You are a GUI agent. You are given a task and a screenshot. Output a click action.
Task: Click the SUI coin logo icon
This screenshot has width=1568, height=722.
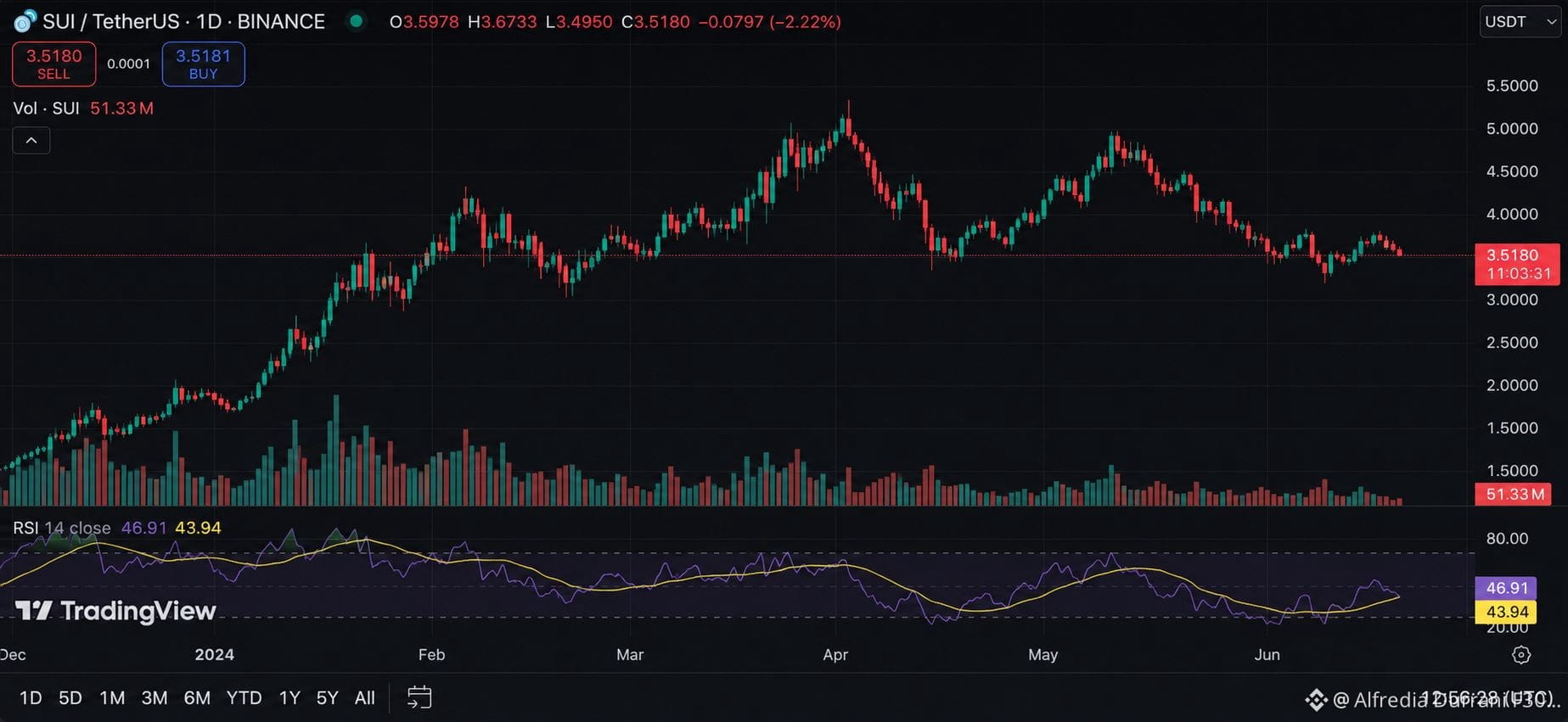pyautogui.click(x=25, y=21)
